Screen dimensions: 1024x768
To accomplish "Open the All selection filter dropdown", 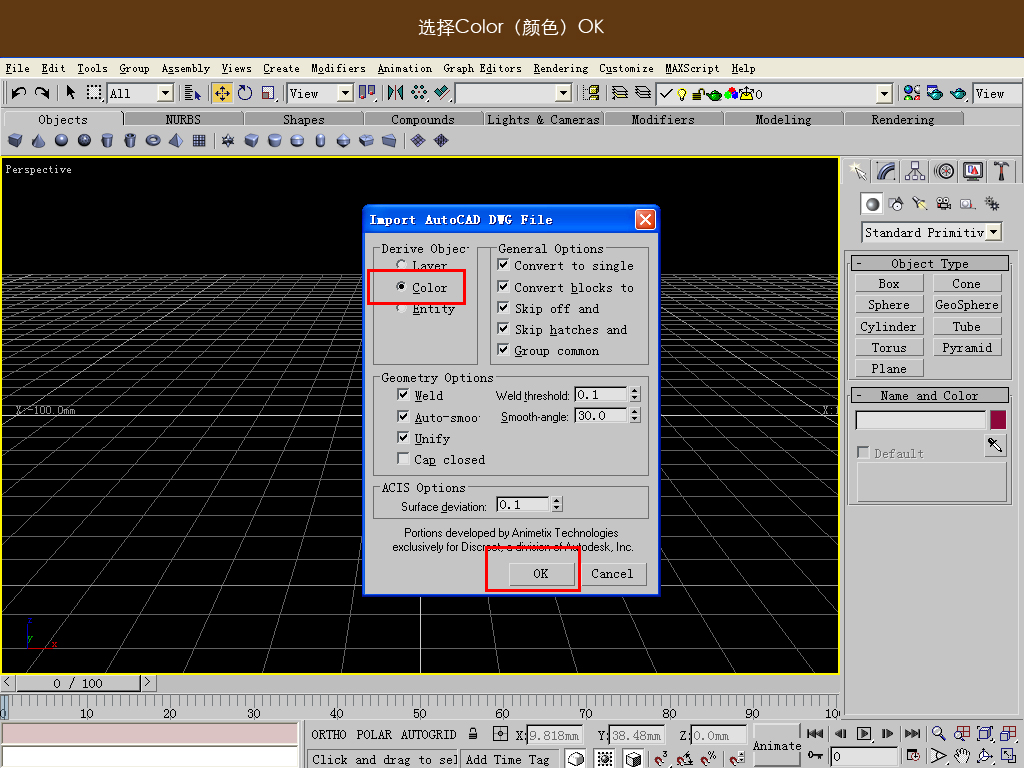I will 165,93.
